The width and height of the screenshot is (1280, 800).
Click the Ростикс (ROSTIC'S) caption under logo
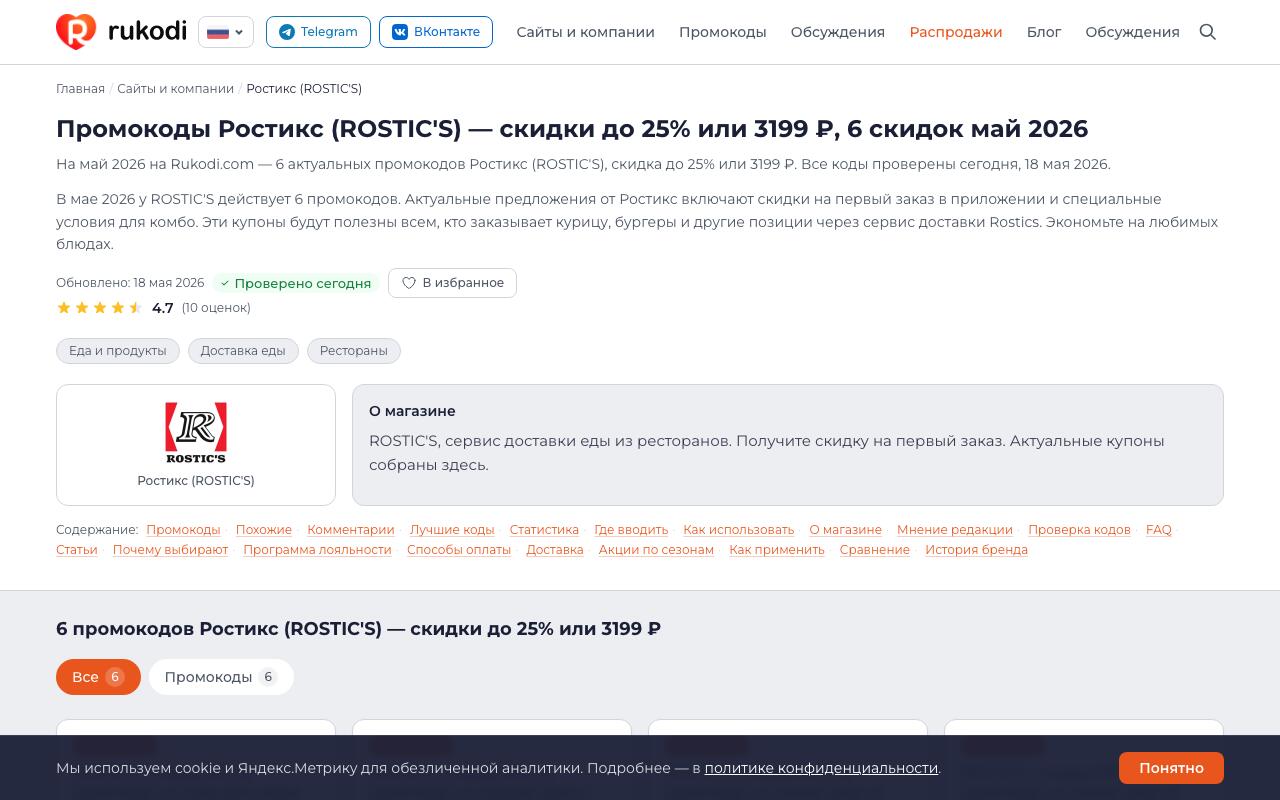(196, 481)
